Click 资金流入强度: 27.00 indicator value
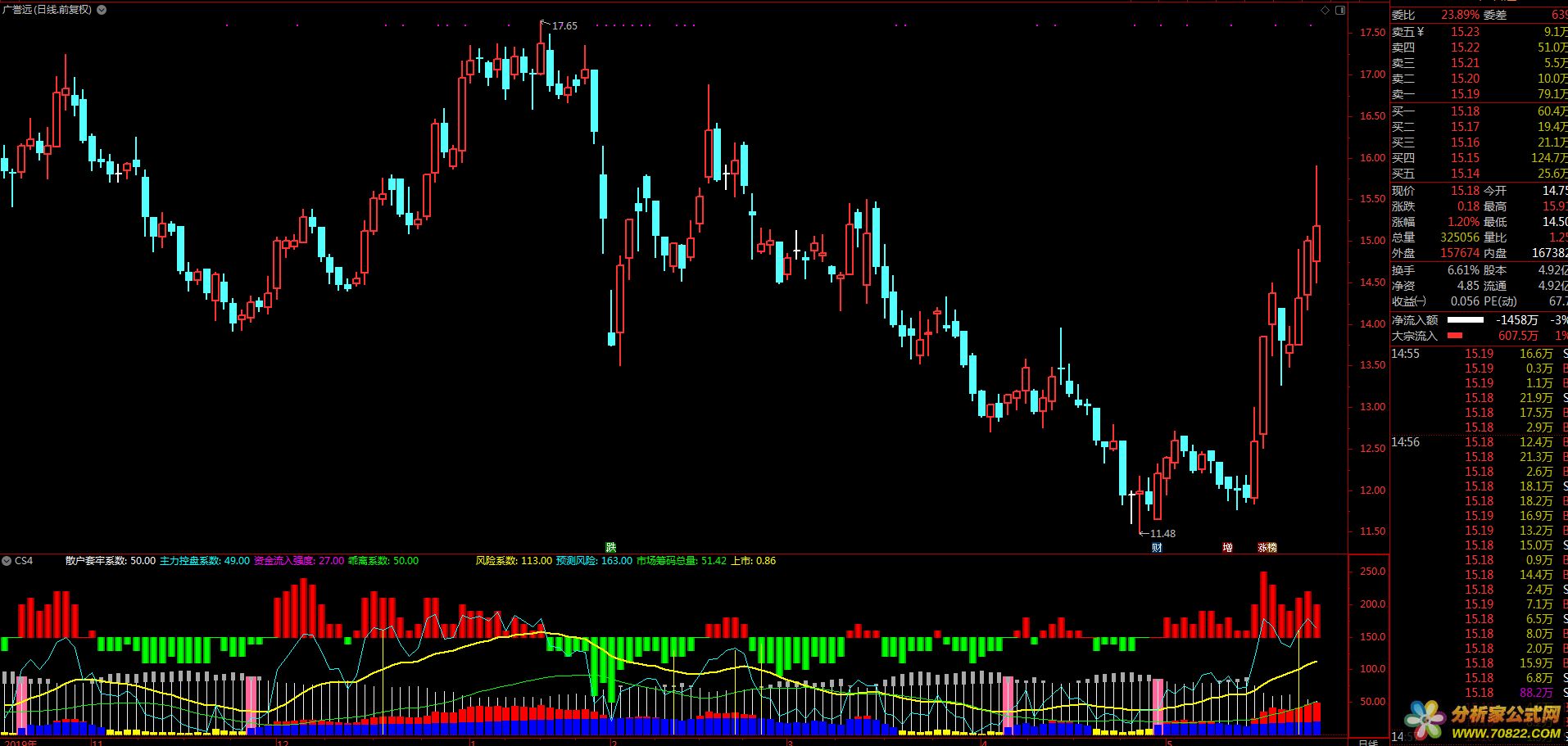 click(x=299, y=561)
